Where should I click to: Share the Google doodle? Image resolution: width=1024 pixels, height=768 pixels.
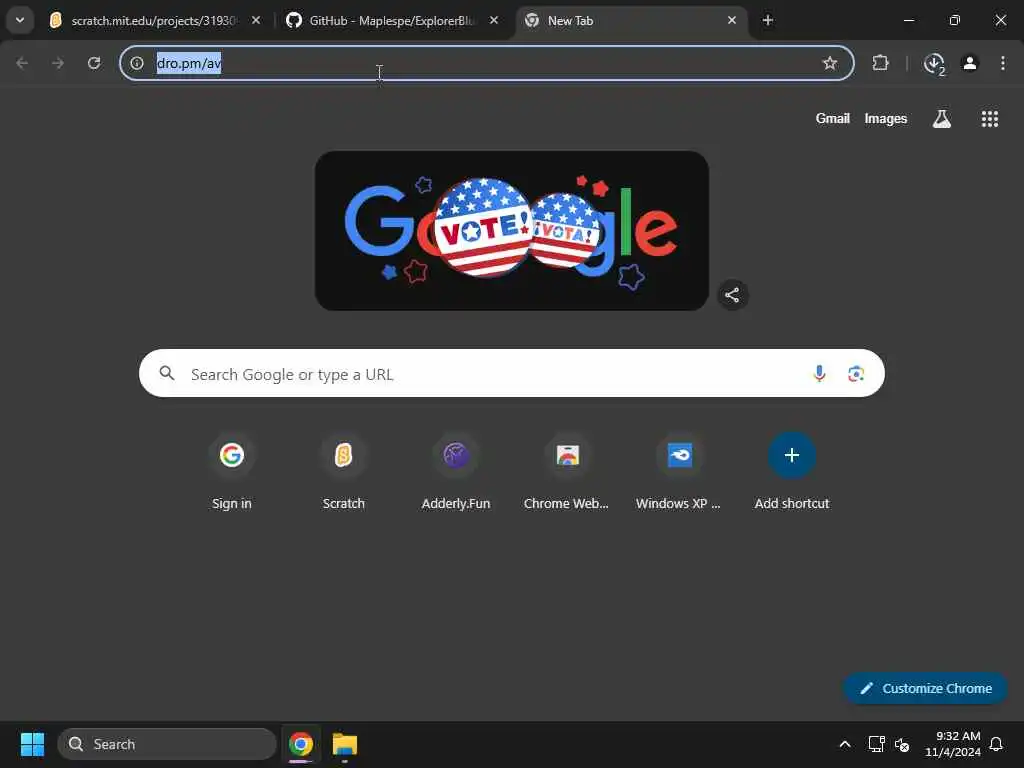[732, 295]
